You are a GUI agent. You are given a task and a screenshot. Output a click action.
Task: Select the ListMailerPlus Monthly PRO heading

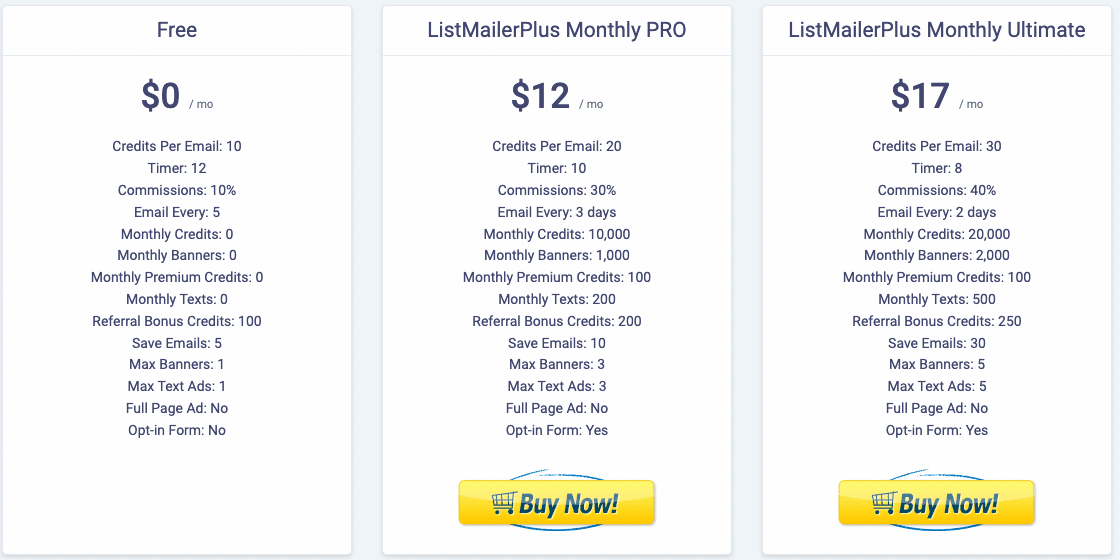tap(556, 30)
